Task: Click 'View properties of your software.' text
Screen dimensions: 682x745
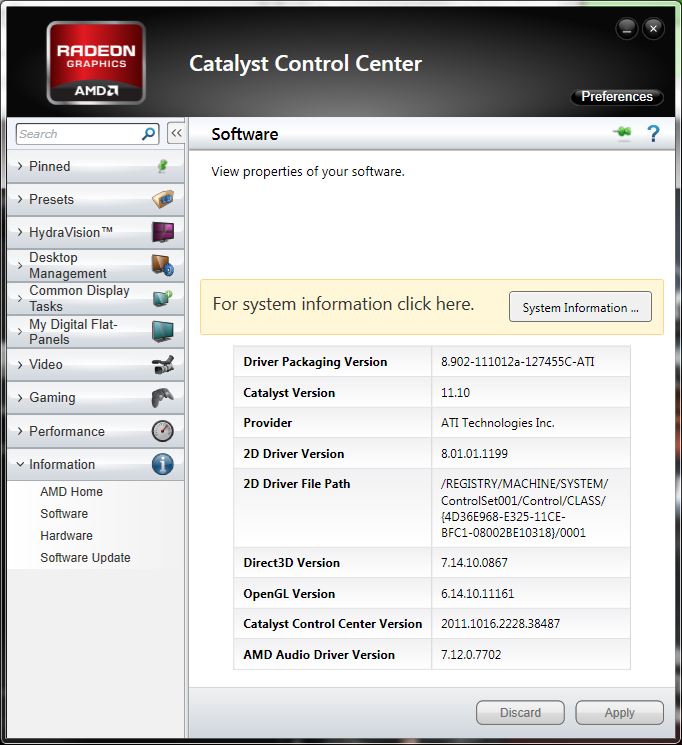Action: tap(308, 172)
